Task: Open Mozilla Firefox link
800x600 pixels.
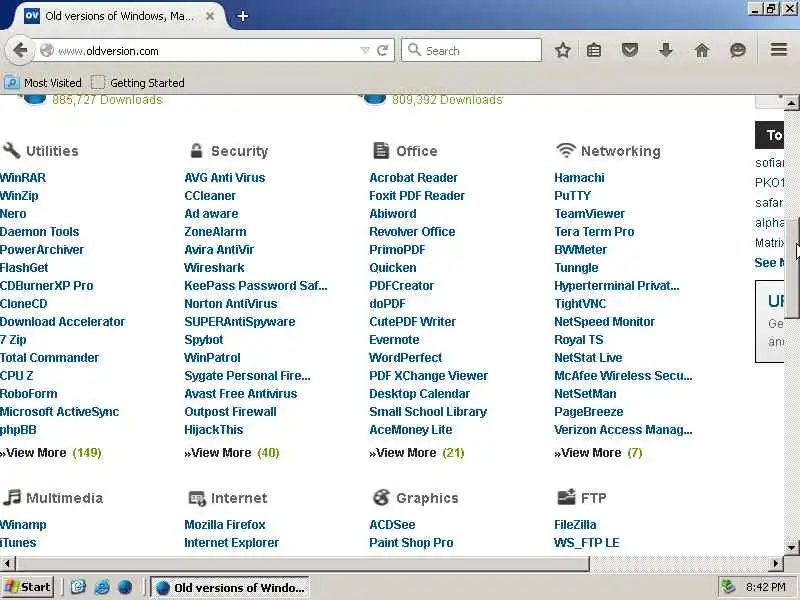Action: (225, 524)
